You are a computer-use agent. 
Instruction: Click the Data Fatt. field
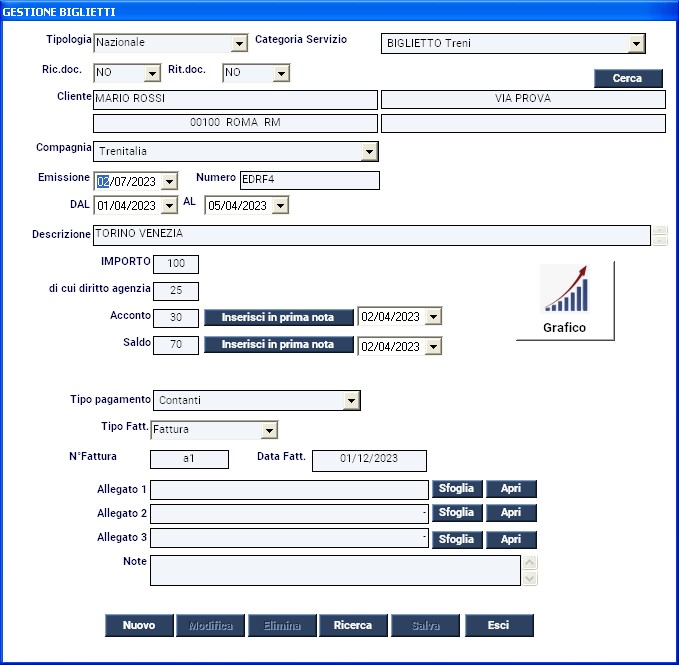click(369, 461)
